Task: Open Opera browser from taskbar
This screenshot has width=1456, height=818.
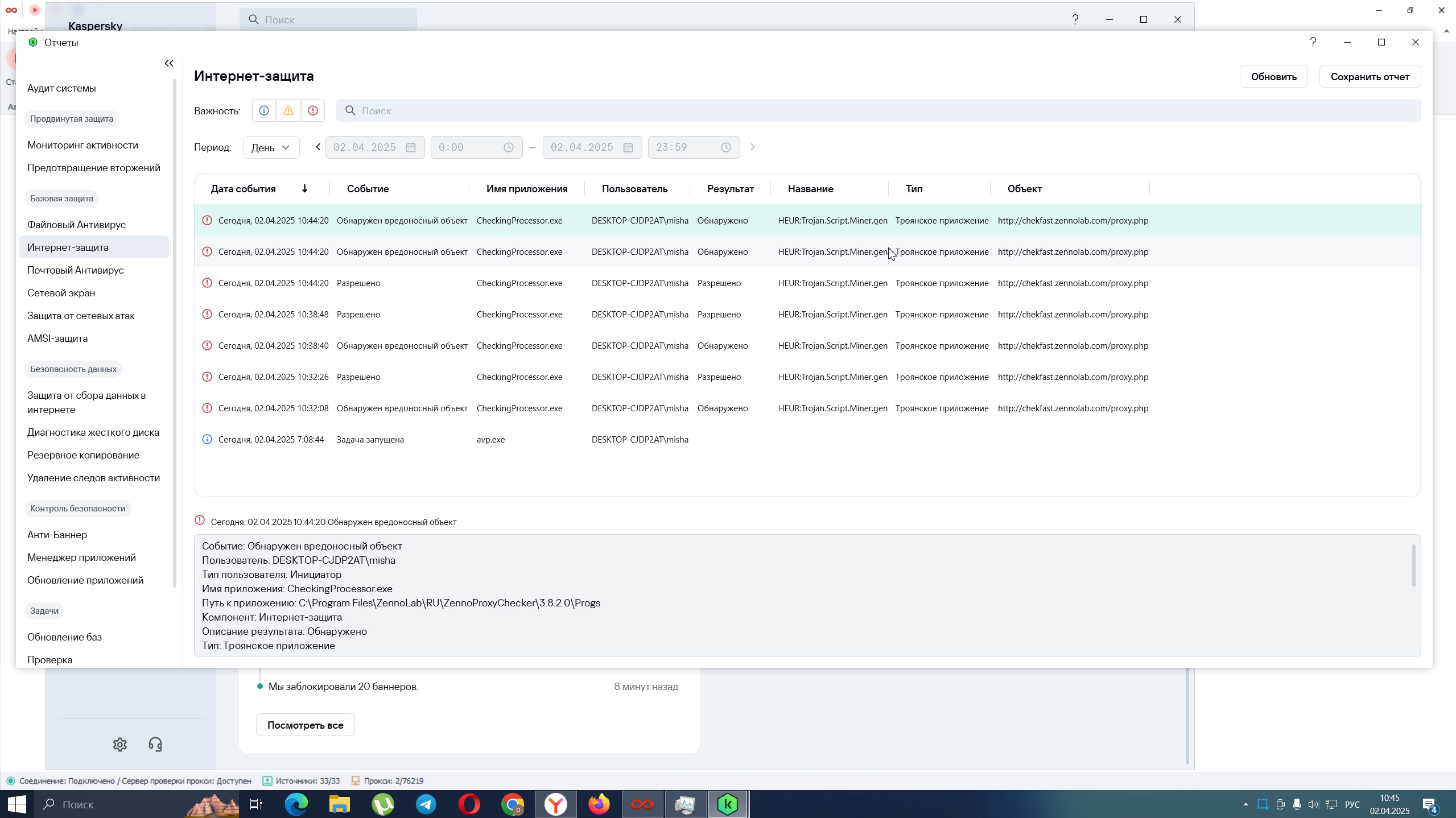Action: click(469, 804)
